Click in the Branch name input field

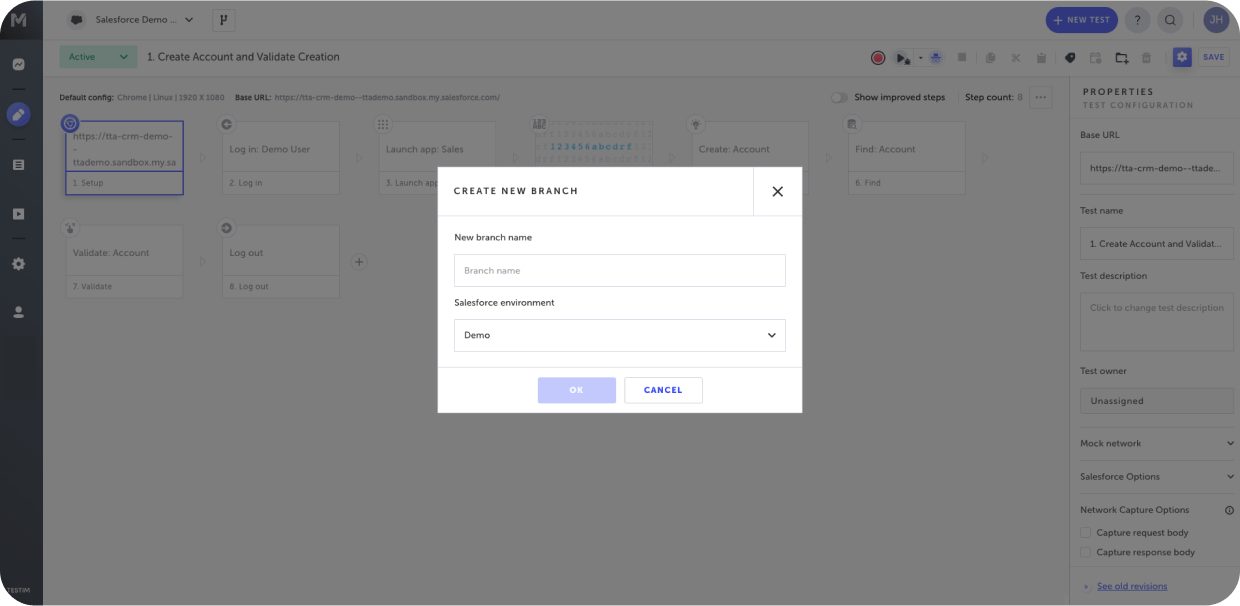(x=619, y=270)
